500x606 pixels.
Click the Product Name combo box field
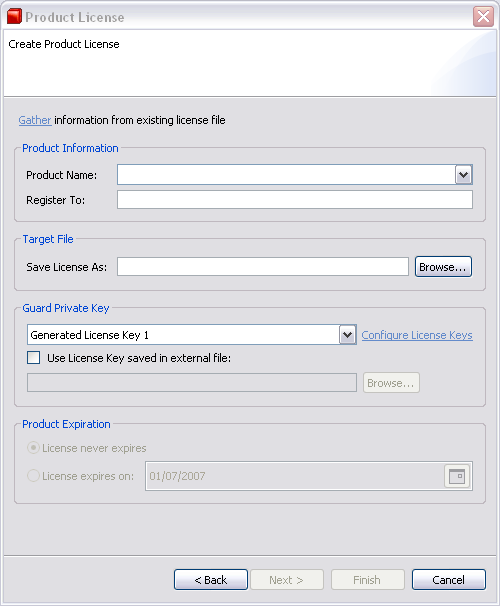[x=286, y=175]
